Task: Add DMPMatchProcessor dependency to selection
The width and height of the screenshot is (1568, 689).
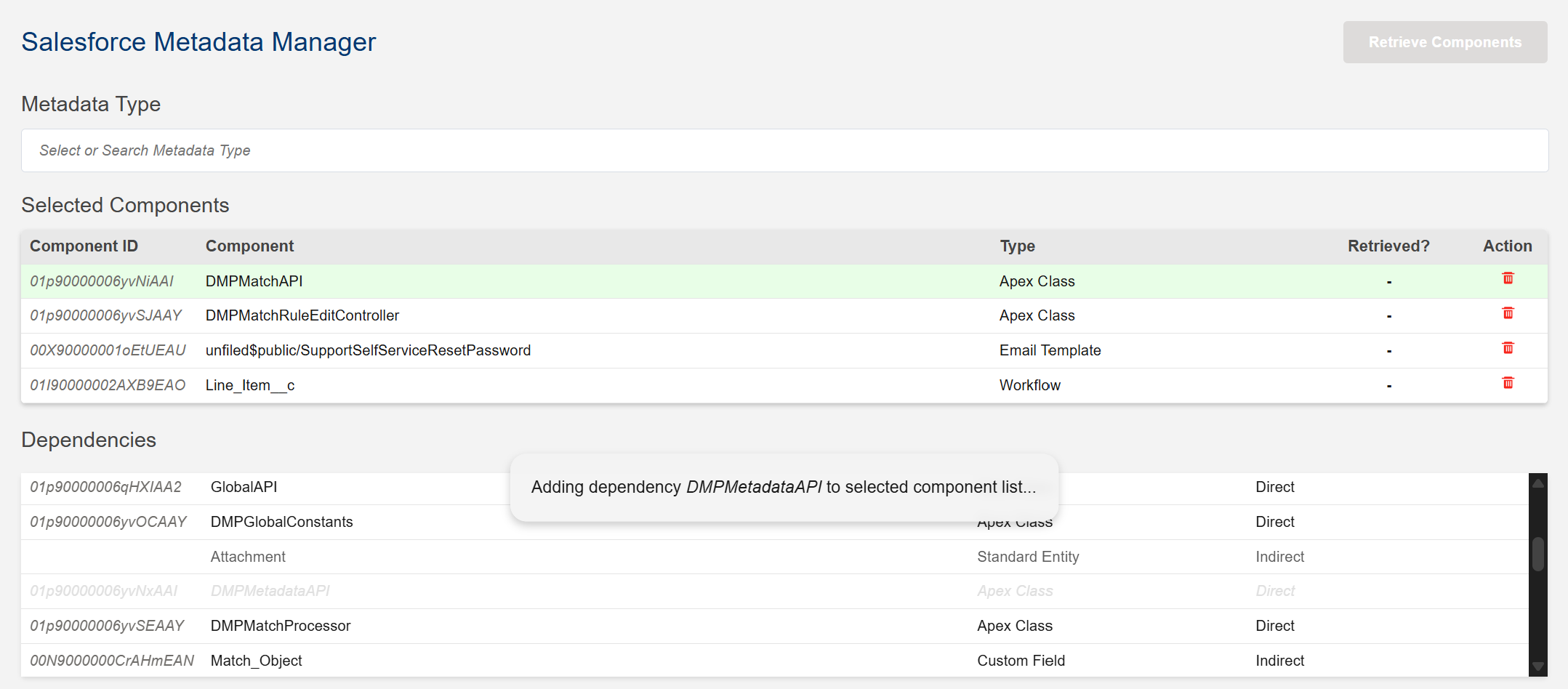Action: pyautogui.click(x=775, y=626)
